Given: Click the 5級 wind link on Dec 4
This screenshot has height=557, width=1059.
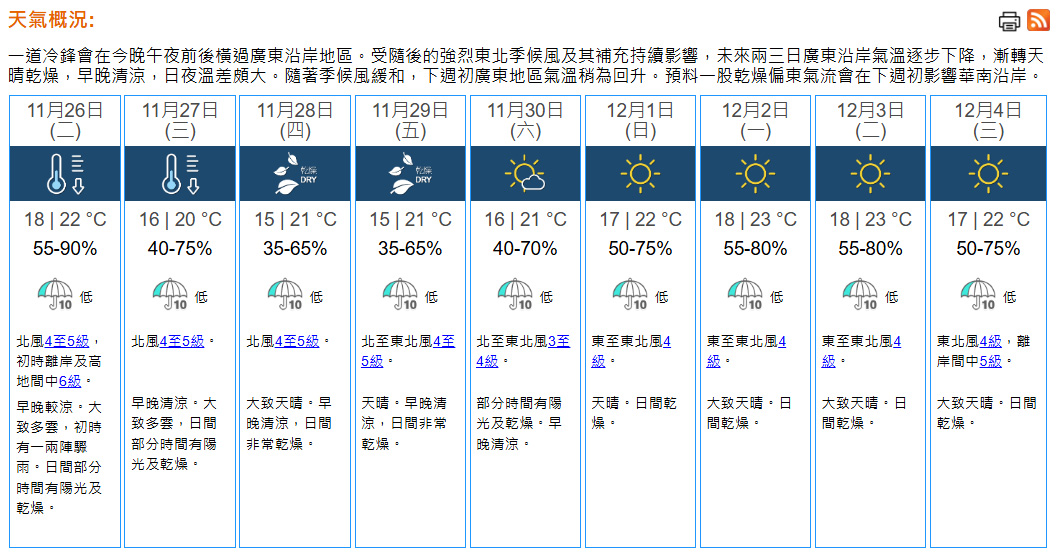Looking at the screenshot, I should [x=990, y=361].
